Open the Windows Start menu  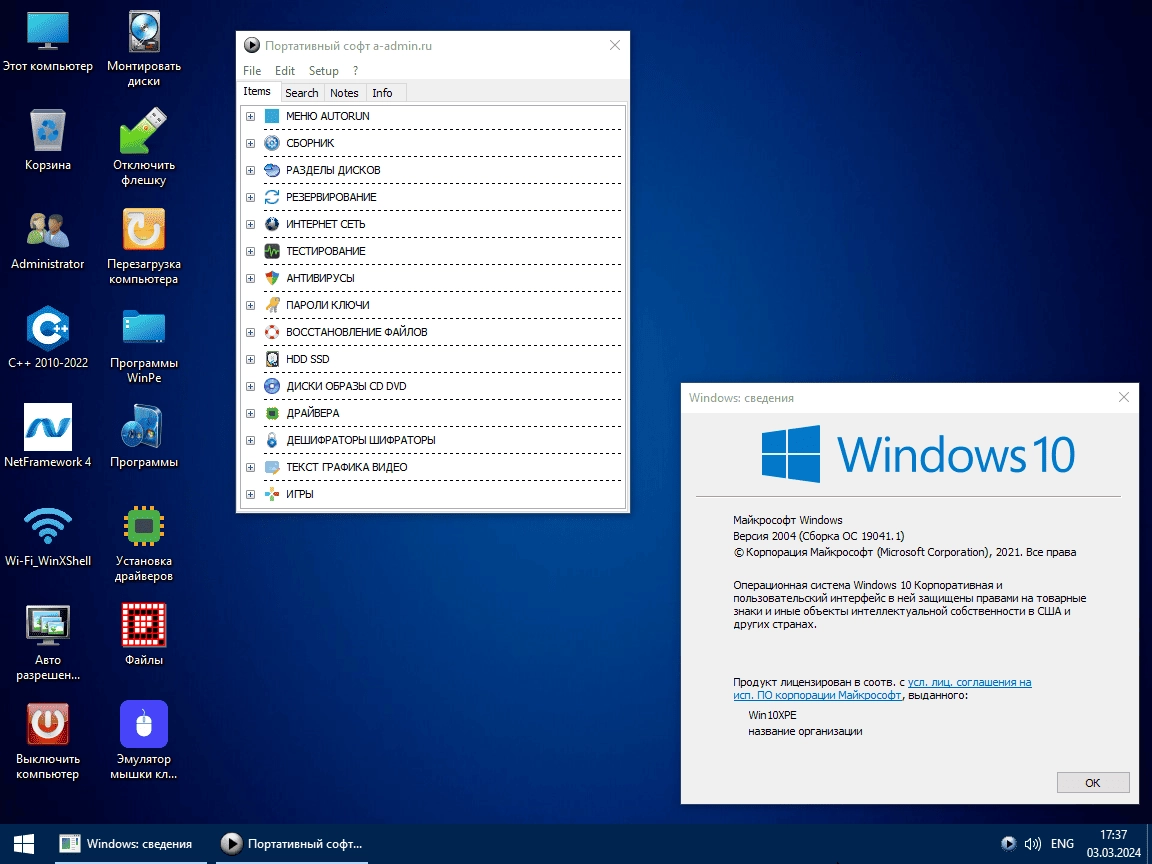[24, 843]
